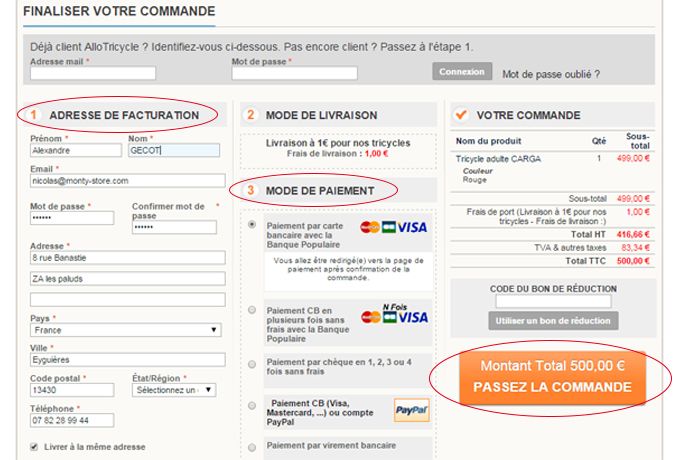This screenshot has height=460, width=675.
Task: Click the orange checkmark beside Votre Commande
Action: [461, 115]
